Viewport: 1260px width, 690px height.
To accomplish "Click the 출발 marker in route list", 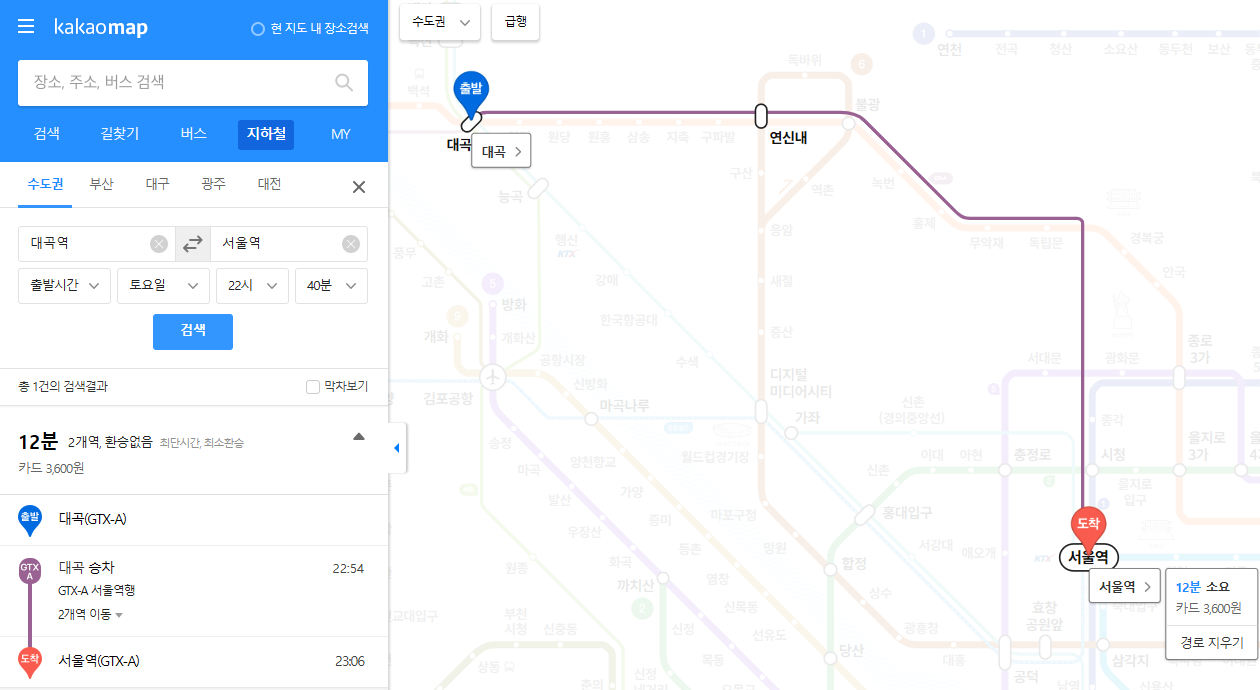I will click(x=30, y=519).
